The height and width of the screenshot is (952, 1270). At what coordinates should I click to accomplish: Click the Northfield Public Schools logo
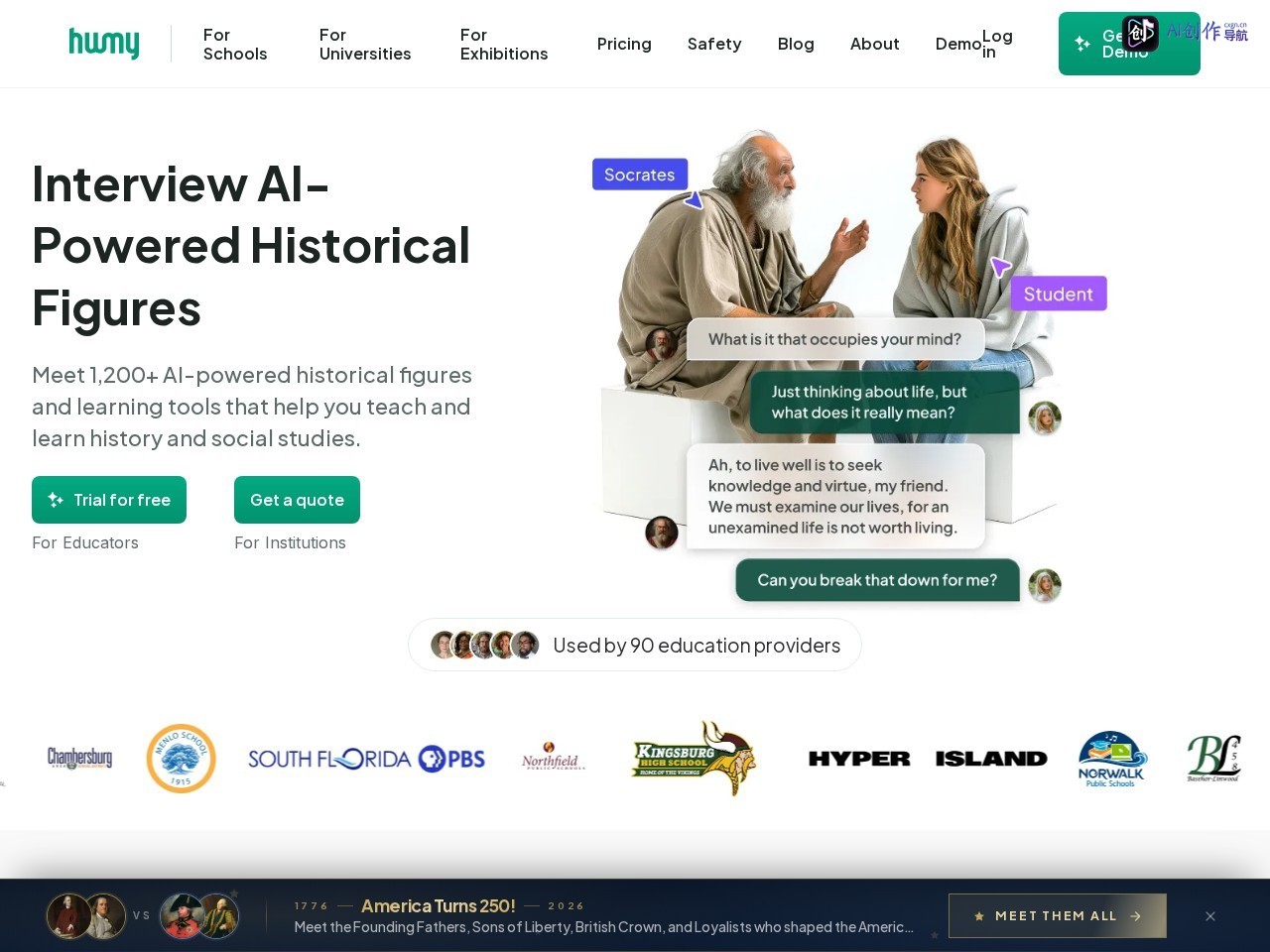pyautogui.click(x=553, y=757)
